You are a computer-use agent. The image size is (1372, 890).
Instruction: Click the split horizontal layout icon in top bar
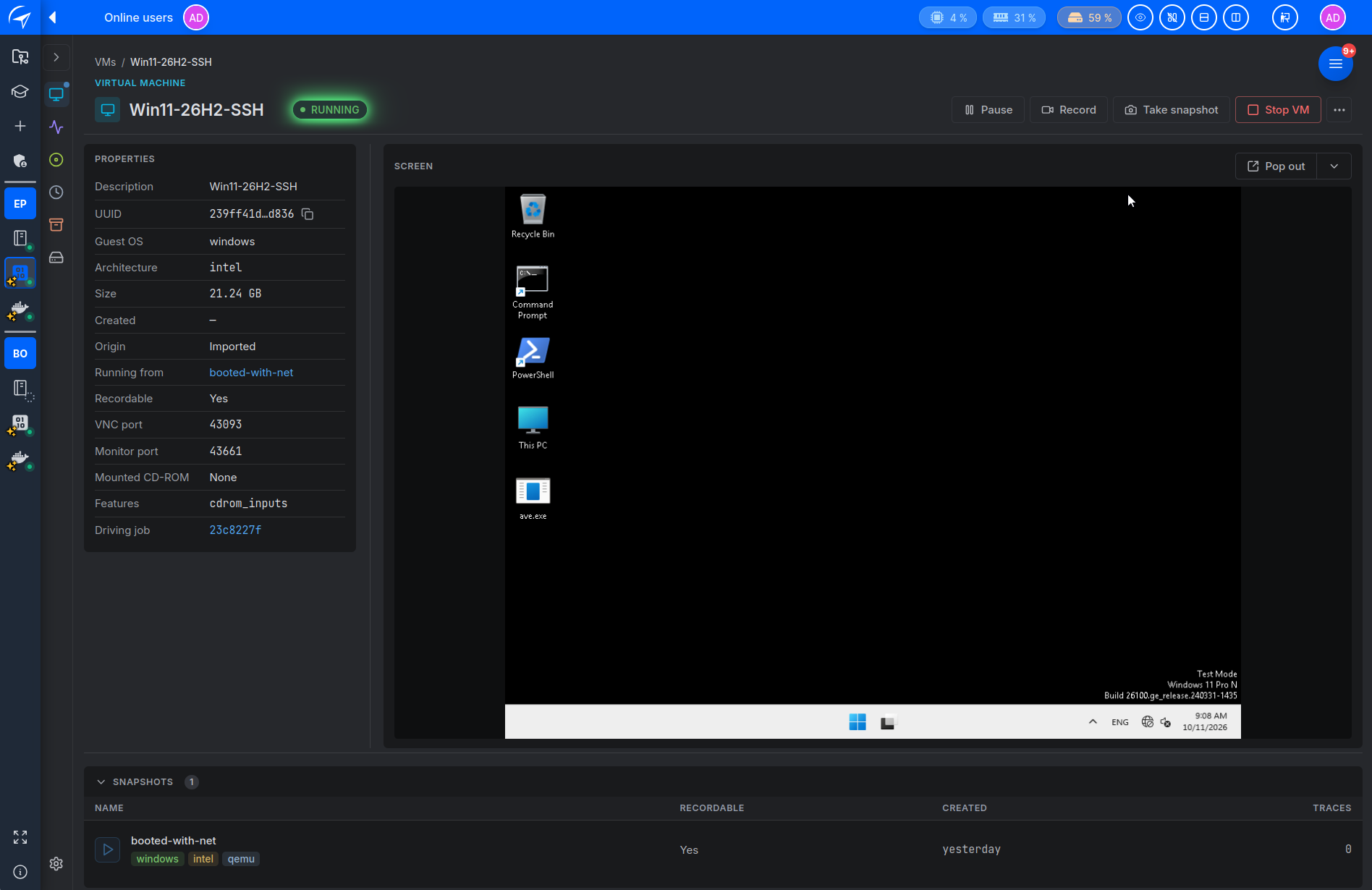point(1204,17)
